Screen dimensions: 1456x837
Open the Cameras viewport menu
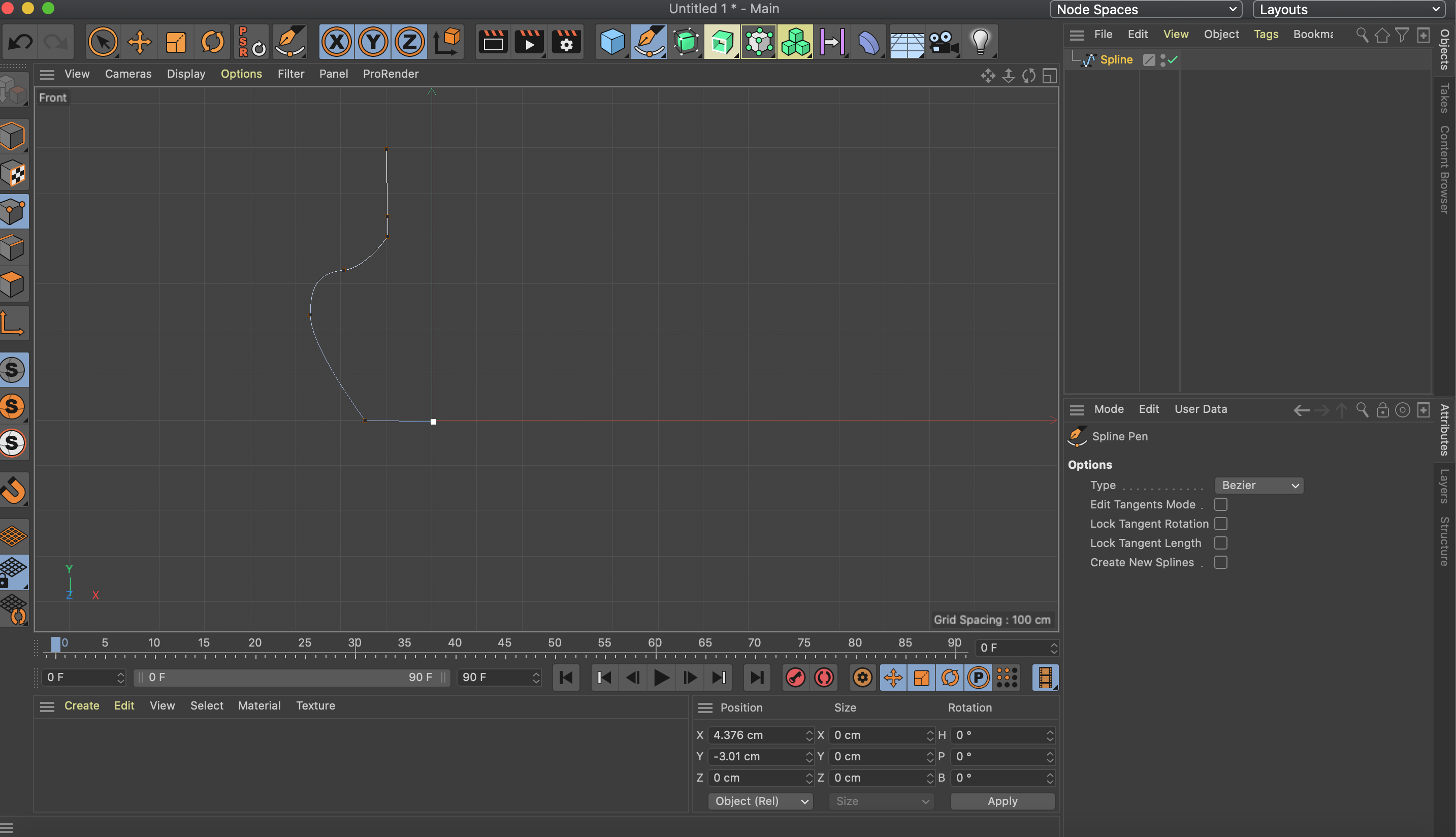click(127, 74)
